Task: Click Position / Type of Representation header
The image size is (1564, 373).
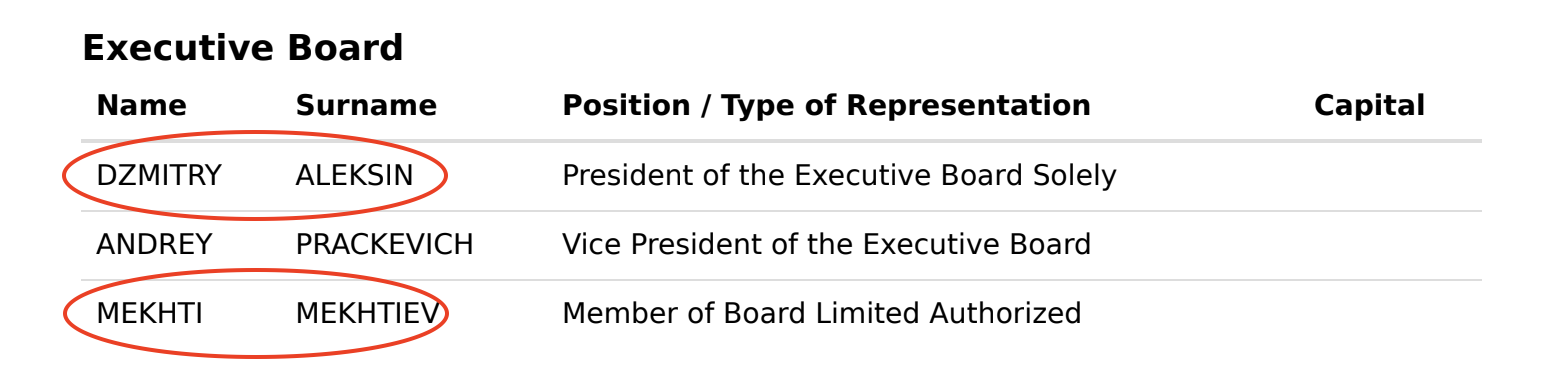Action: tap(826, 106)
